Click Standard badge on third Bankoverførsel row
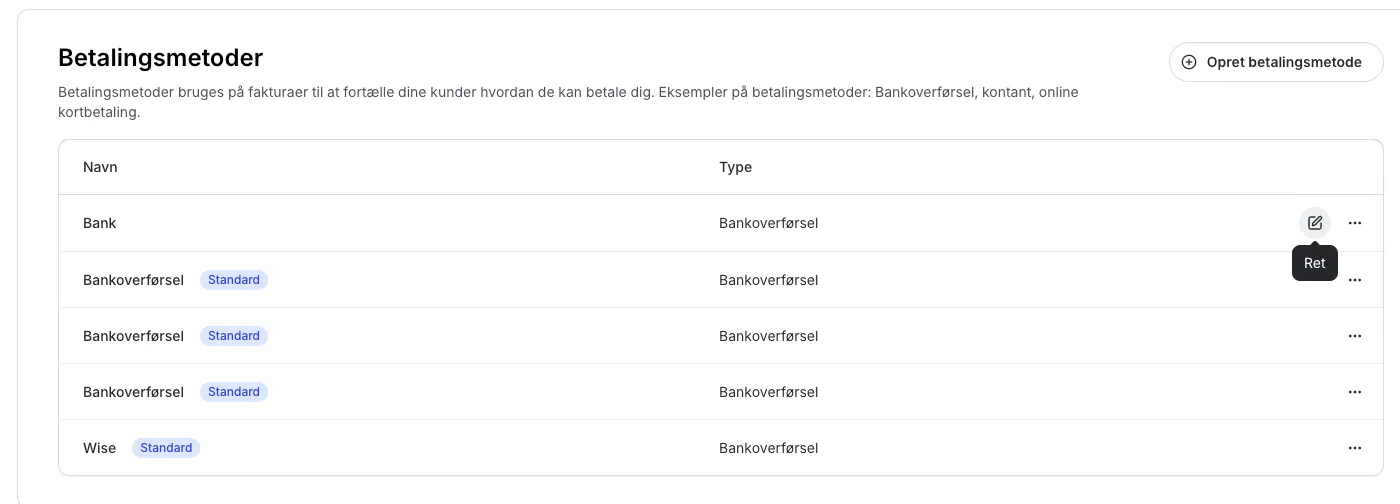The image size is (1400, 504). click(234, 392)
